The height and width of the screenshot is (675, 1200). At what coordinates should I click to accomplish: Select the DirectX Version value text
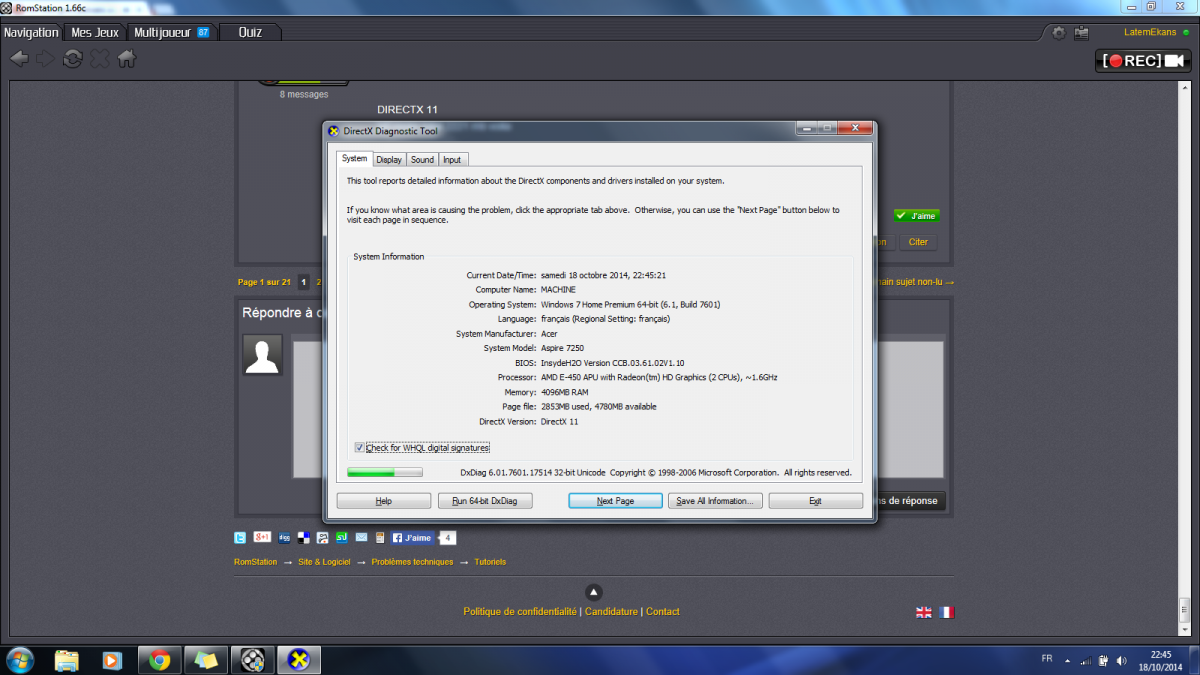click(559, 422)
